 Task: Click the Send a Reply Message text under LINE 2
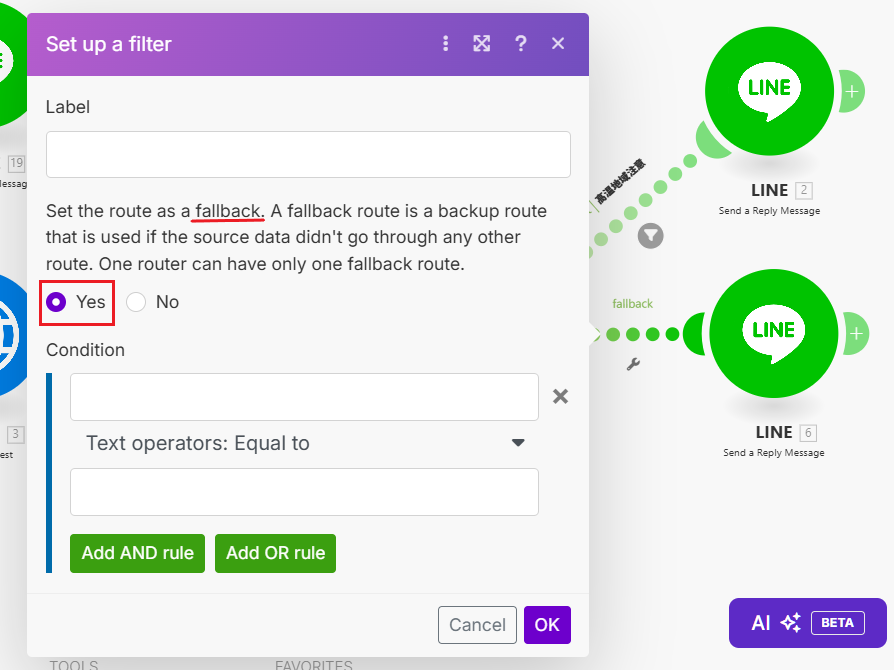[769, 210]
